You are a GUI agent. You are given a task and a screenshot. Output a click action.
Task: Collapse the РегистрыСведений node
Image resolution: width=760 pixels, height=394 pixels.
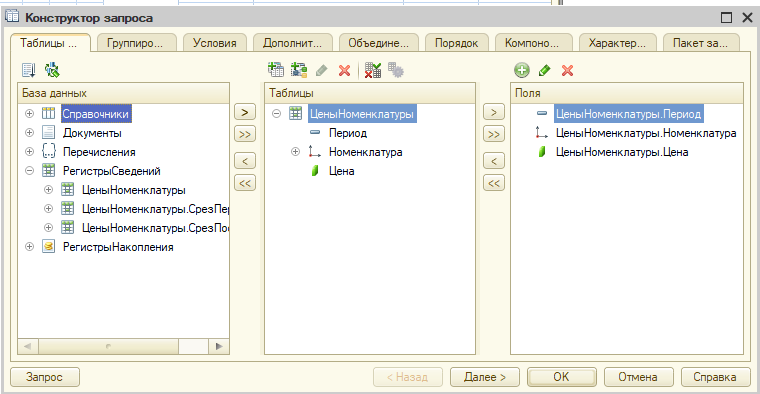[x=30, y=171]
